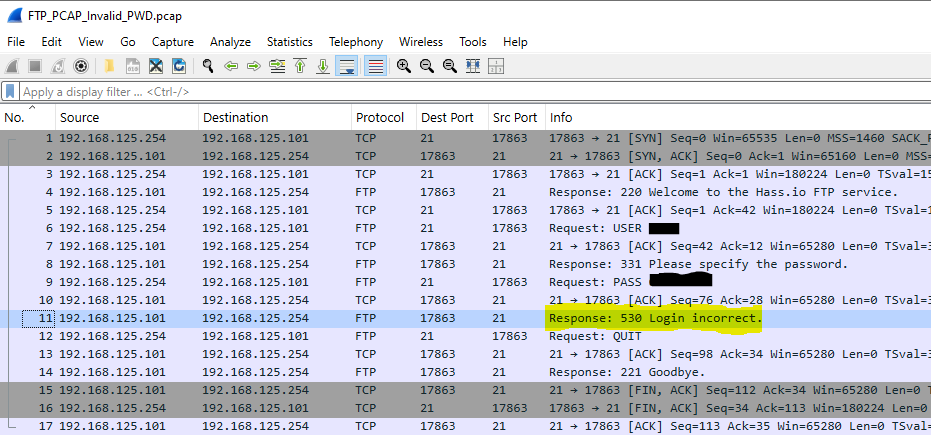Open the Telephony menu
Screen dimensions: 931x435
tap(356, 42)
